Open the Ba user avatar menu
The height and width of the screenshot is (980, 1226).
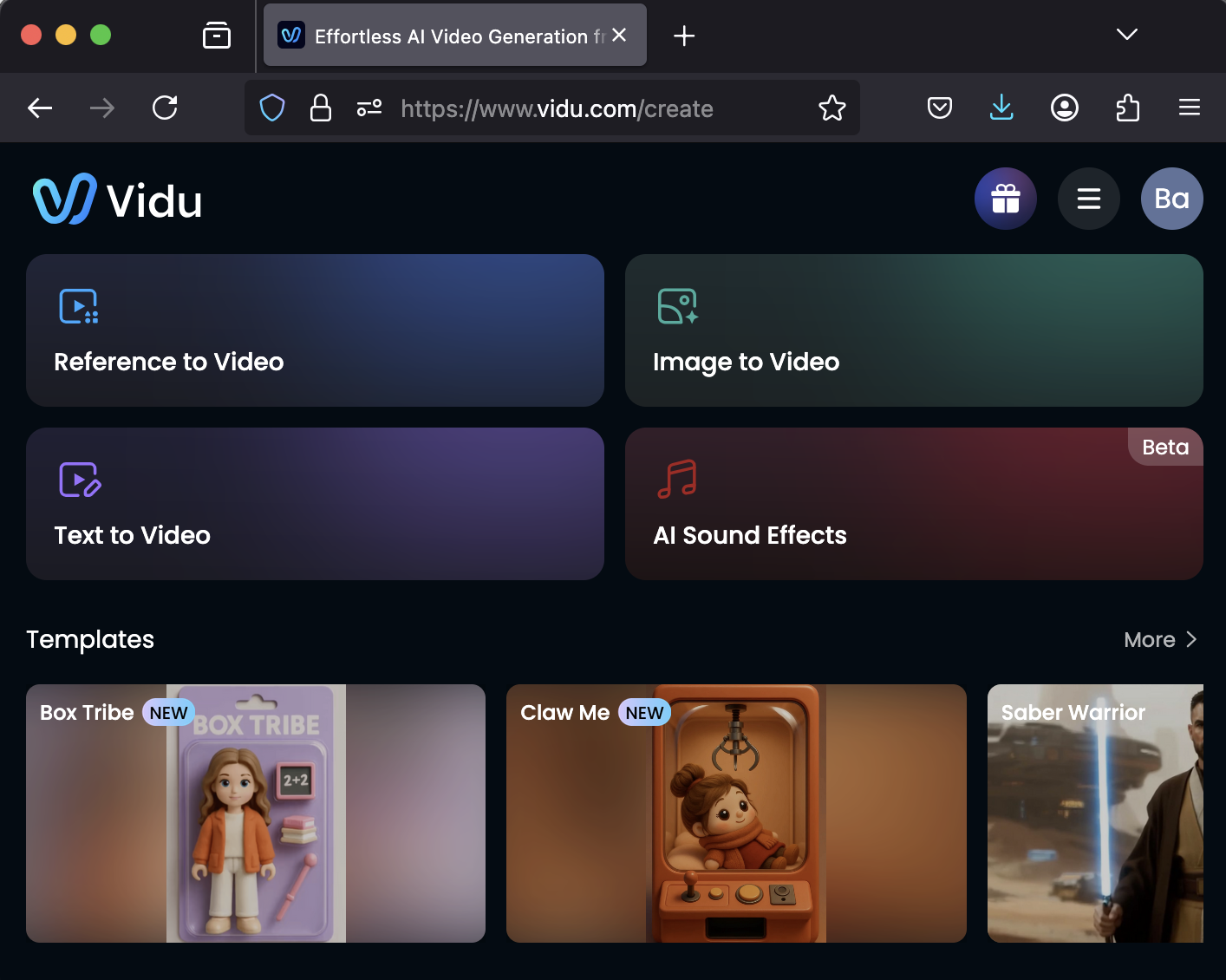[x=1172, y=199]
